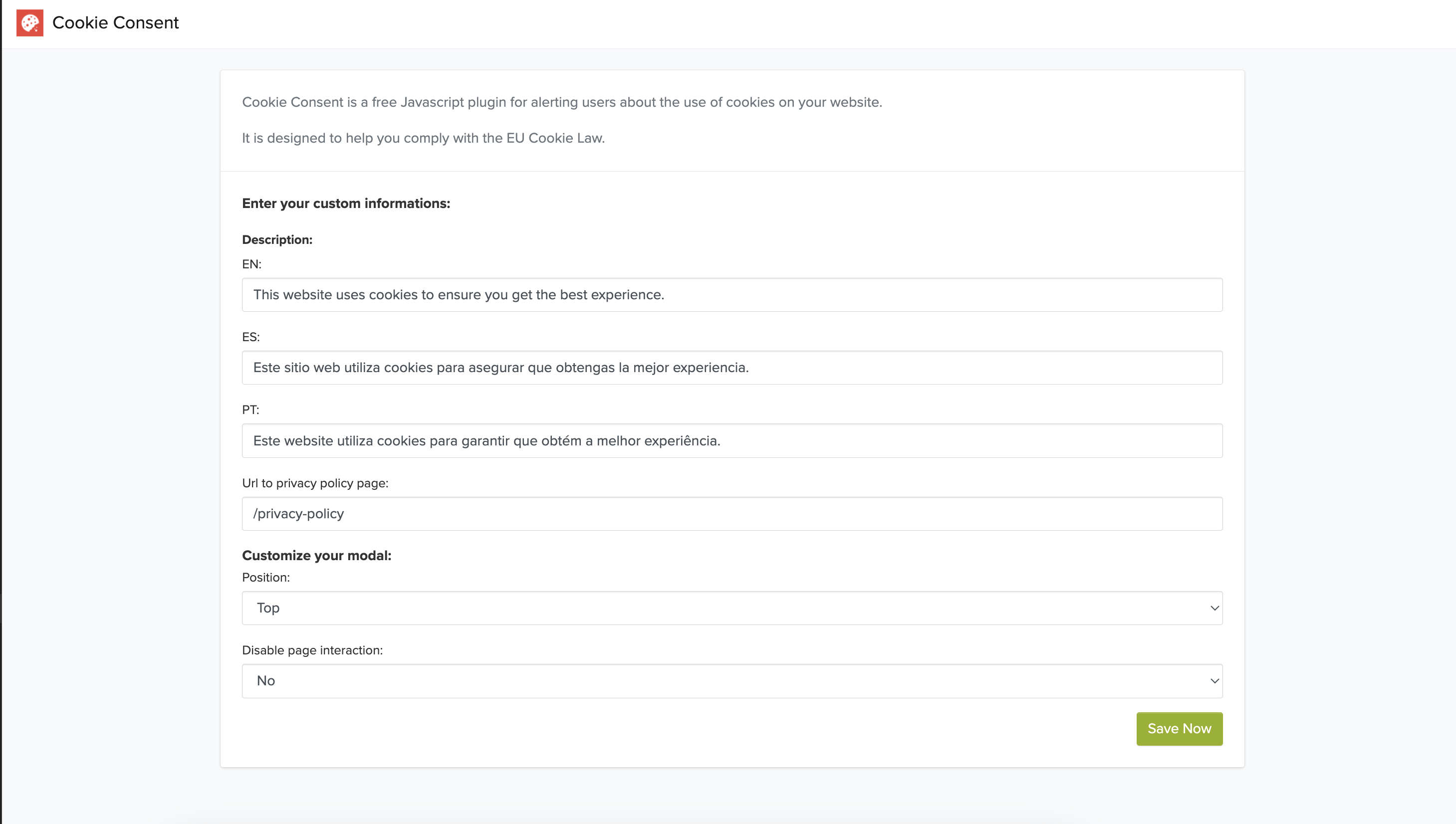Viewport: 1456px width, 824px height.
Task: Click the Enter your custom informations heading
Action: click(346, 204)
